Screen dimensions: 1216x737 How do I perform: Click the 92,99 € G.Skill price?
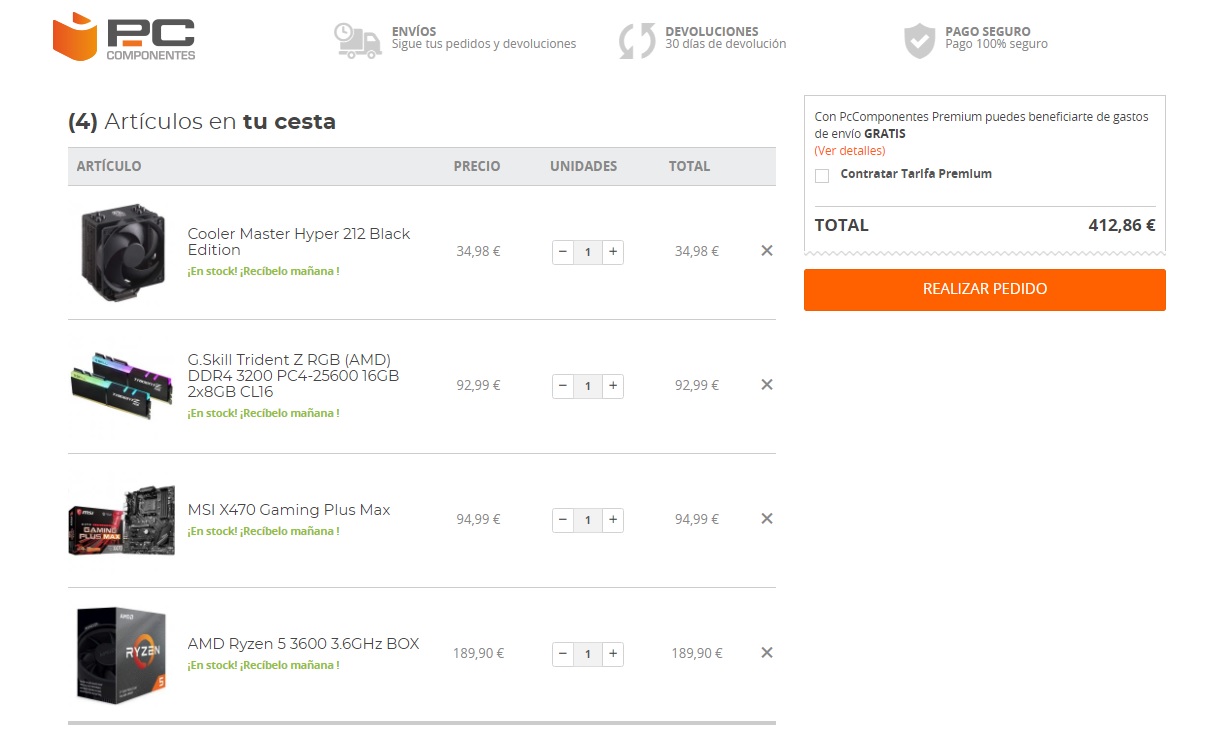click(x=479, y=385)
